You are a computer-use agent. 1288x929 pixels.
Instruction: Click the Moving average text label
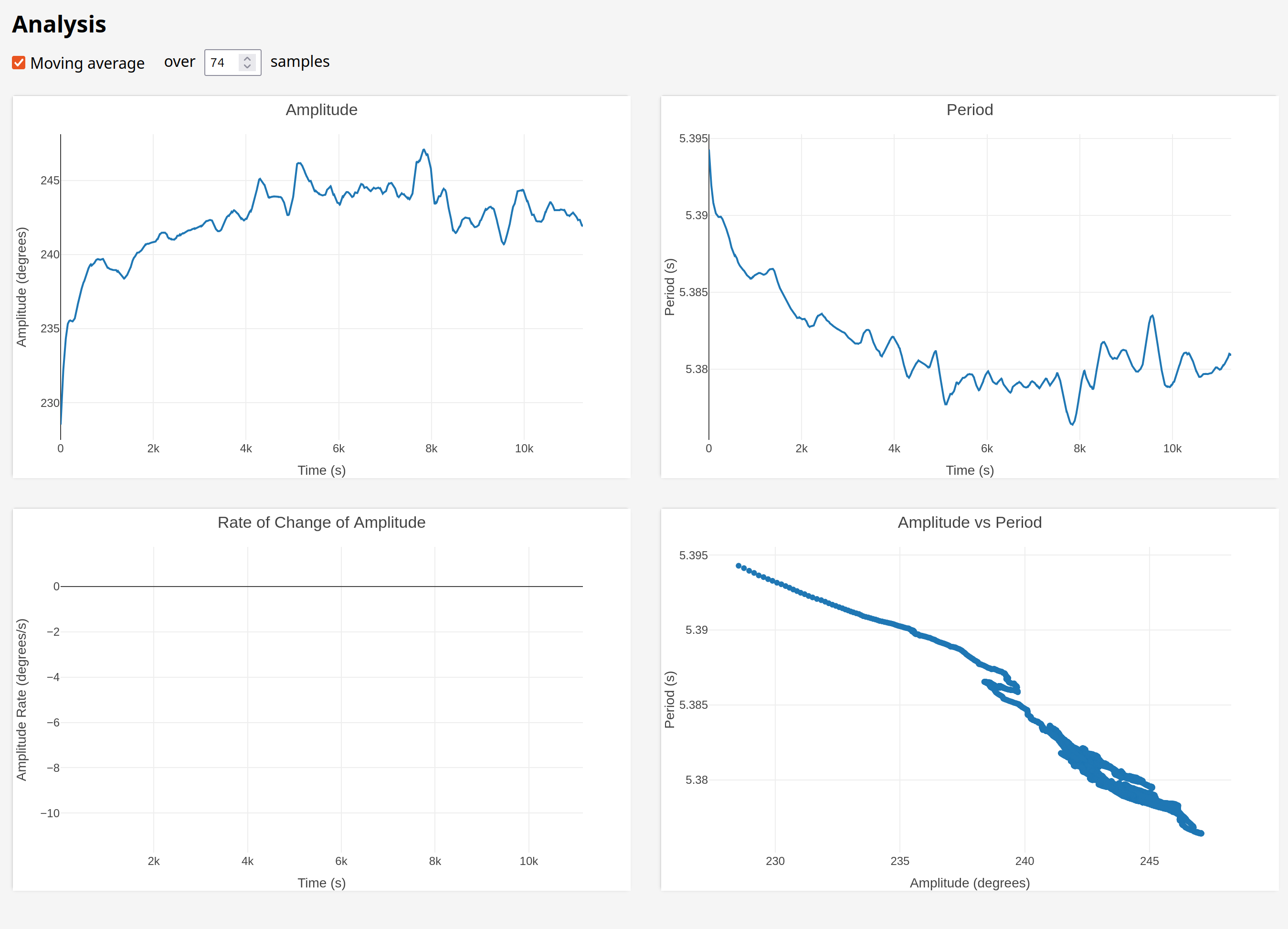click(x=87, y=63)
